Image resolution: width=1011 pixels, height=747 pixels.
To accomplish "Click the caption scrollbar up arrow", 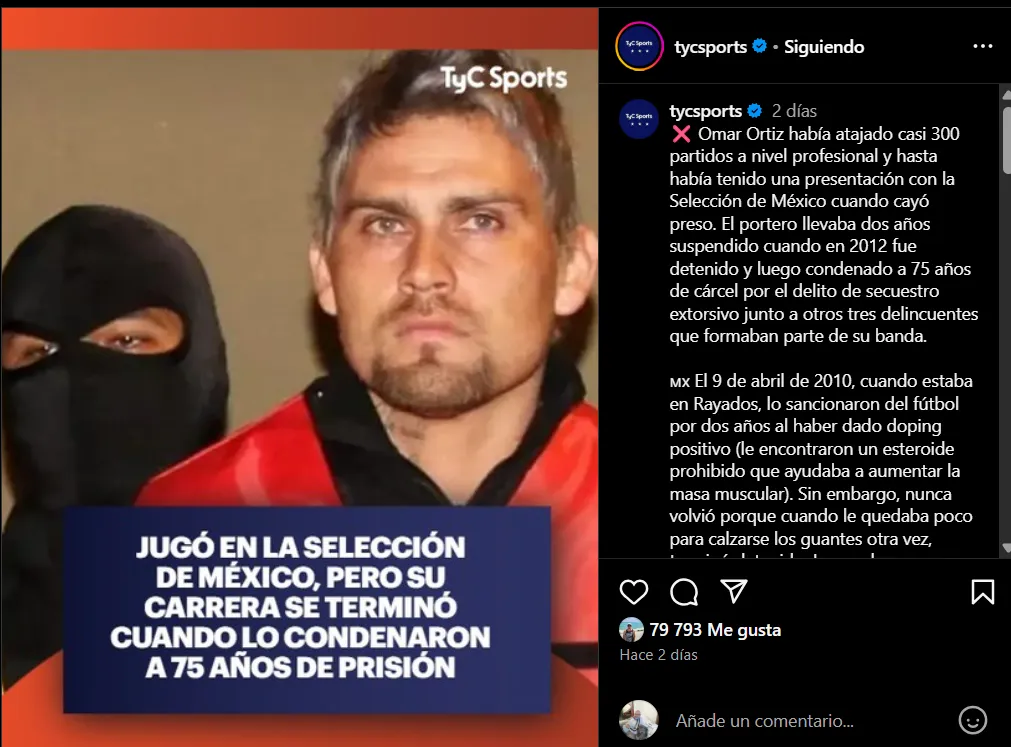I will (x=1006, y=95).
